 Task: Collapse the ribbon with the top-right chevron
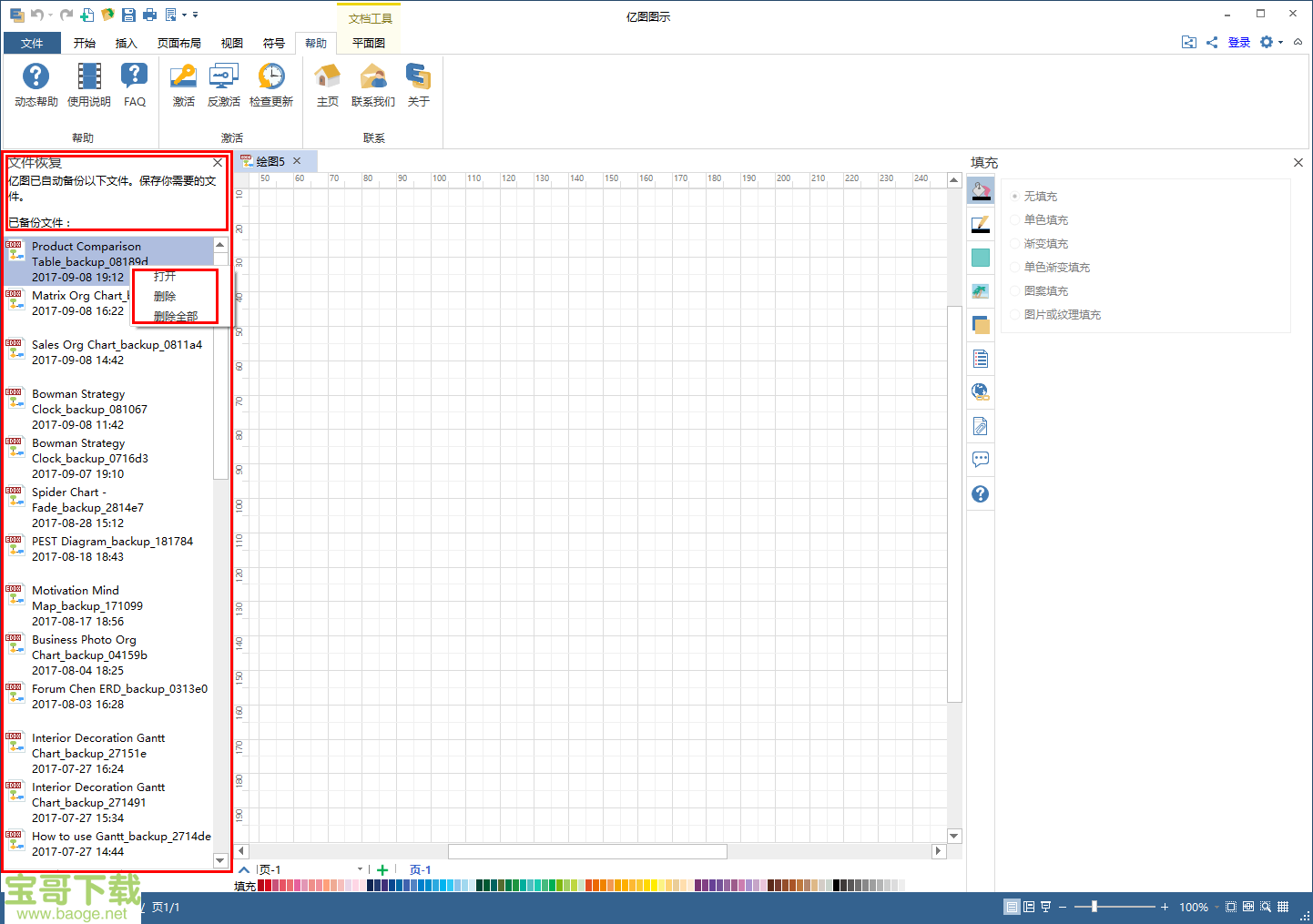tap(1298, 42)
